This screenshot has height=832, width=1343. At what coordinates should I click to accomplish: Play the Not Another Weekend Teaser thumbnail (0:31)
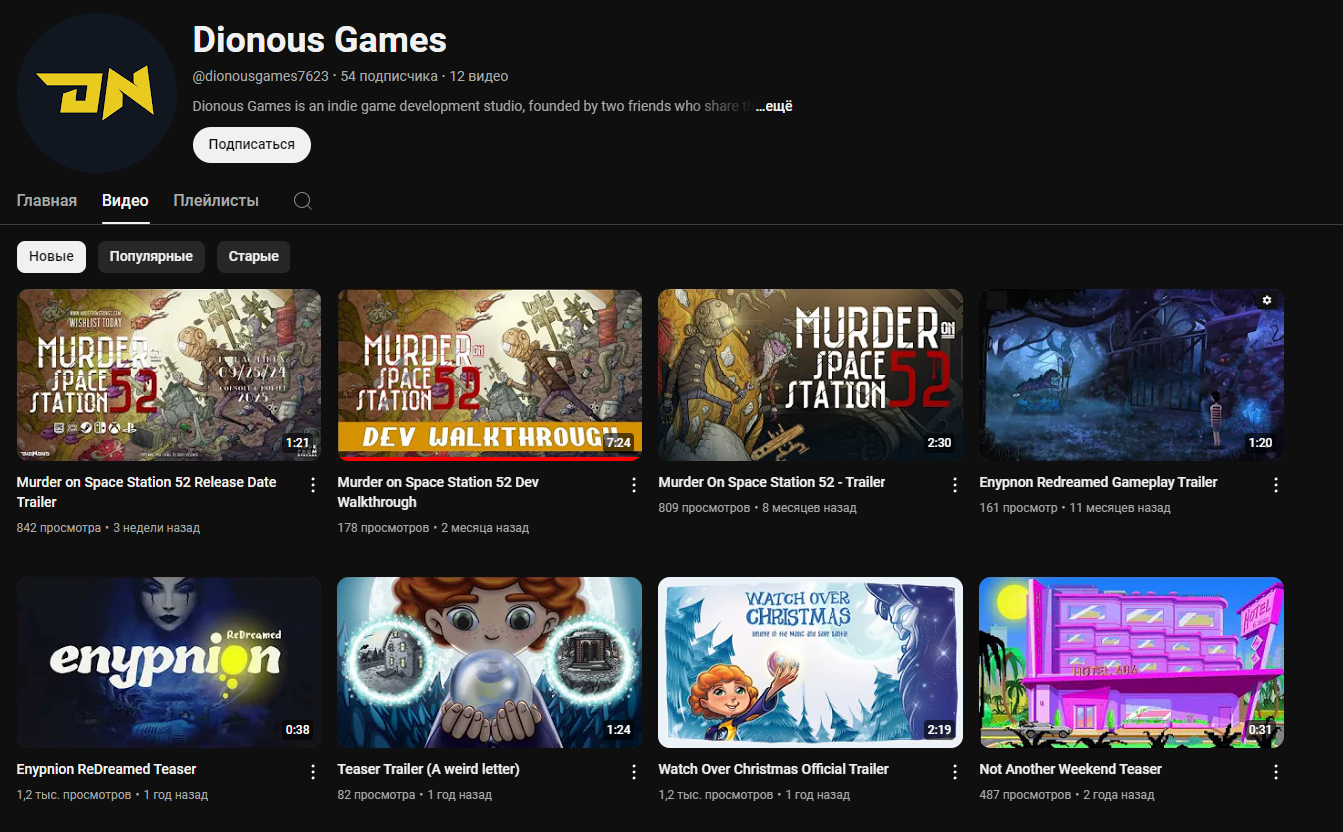(1132, 662)
